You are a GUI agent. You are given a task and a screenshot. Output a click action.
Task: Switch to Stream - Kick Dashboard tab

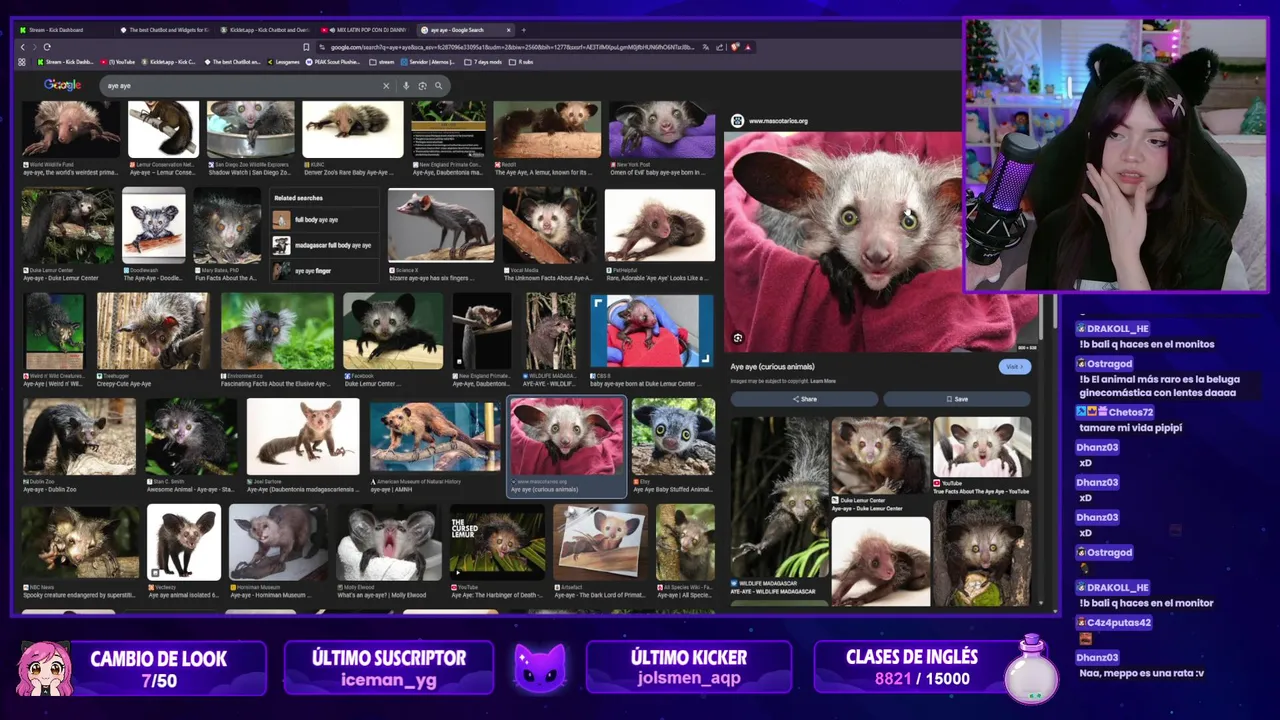tap(65, 30)
